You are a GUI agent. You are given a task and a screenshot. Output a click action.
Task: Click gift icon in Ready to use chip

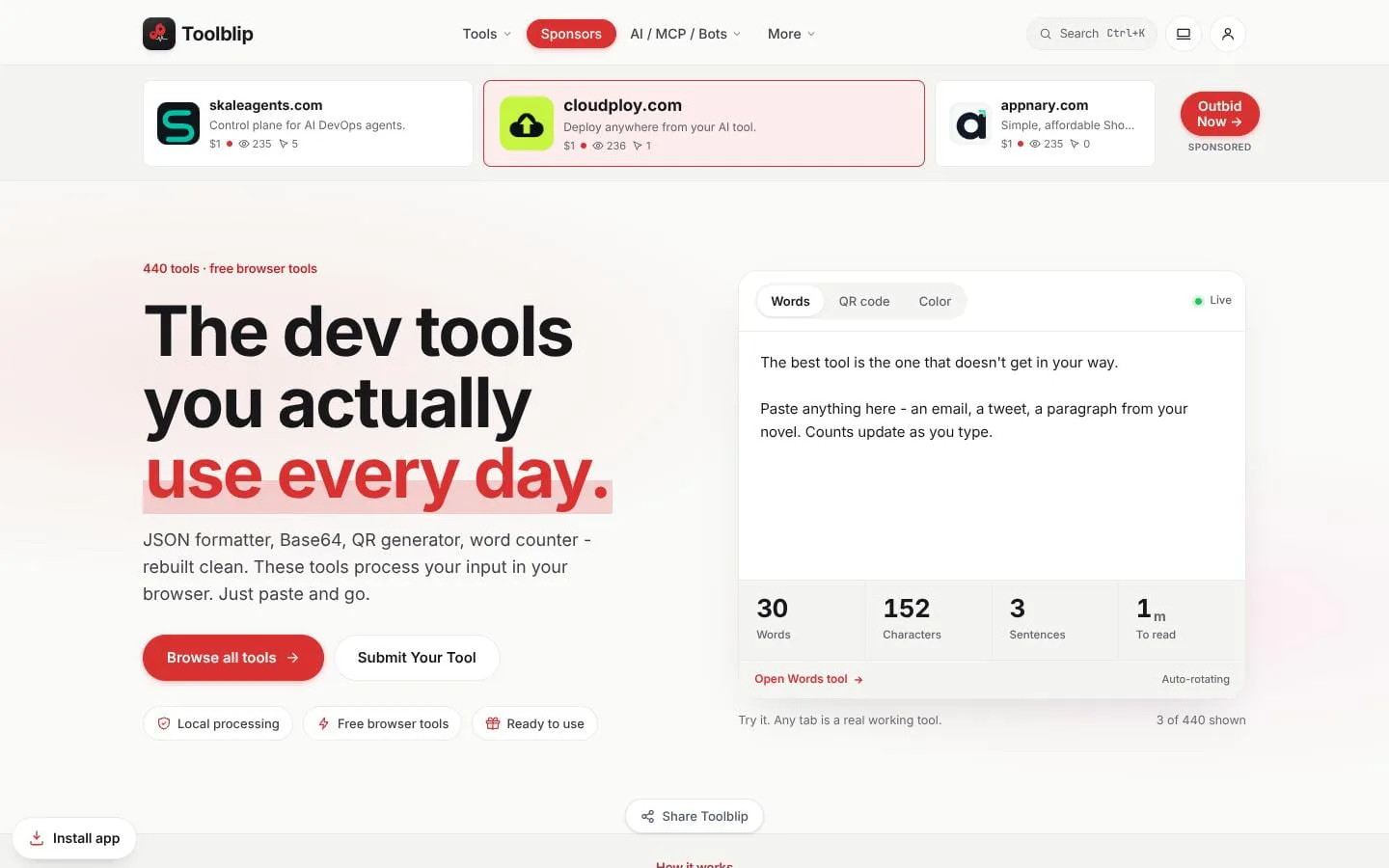(493, 723)
